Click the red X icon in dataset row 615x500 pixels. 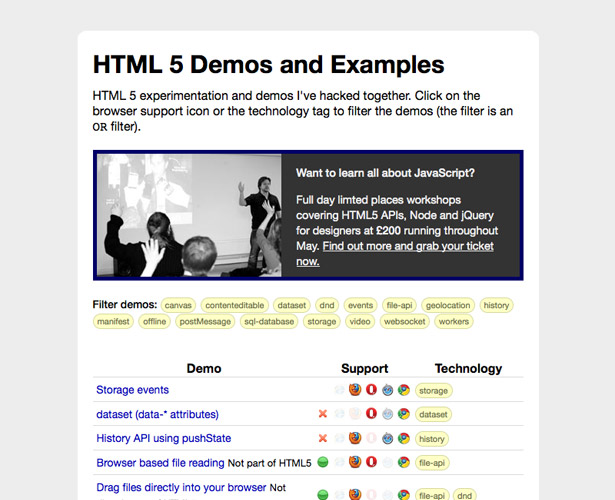[x=323, y=414]
